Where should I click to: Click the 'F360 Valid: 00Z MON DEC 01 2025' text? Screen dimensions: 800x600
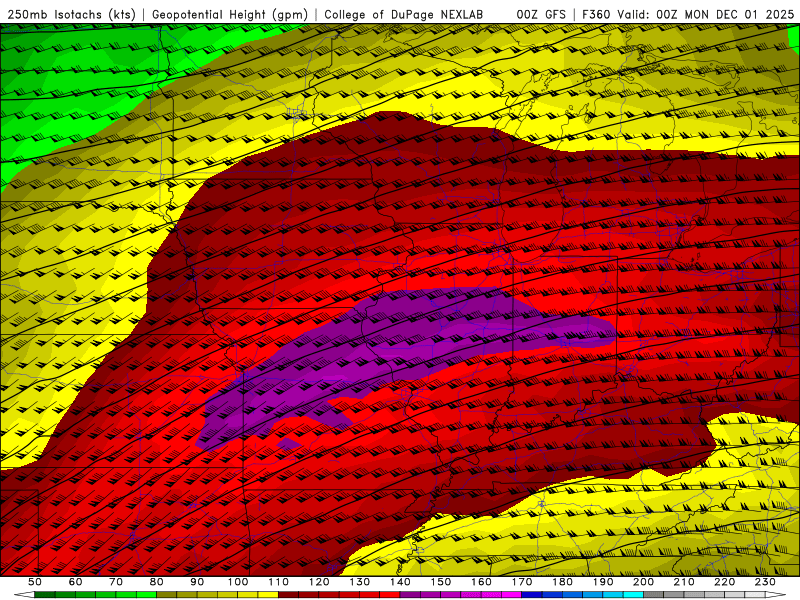(688, 15)
